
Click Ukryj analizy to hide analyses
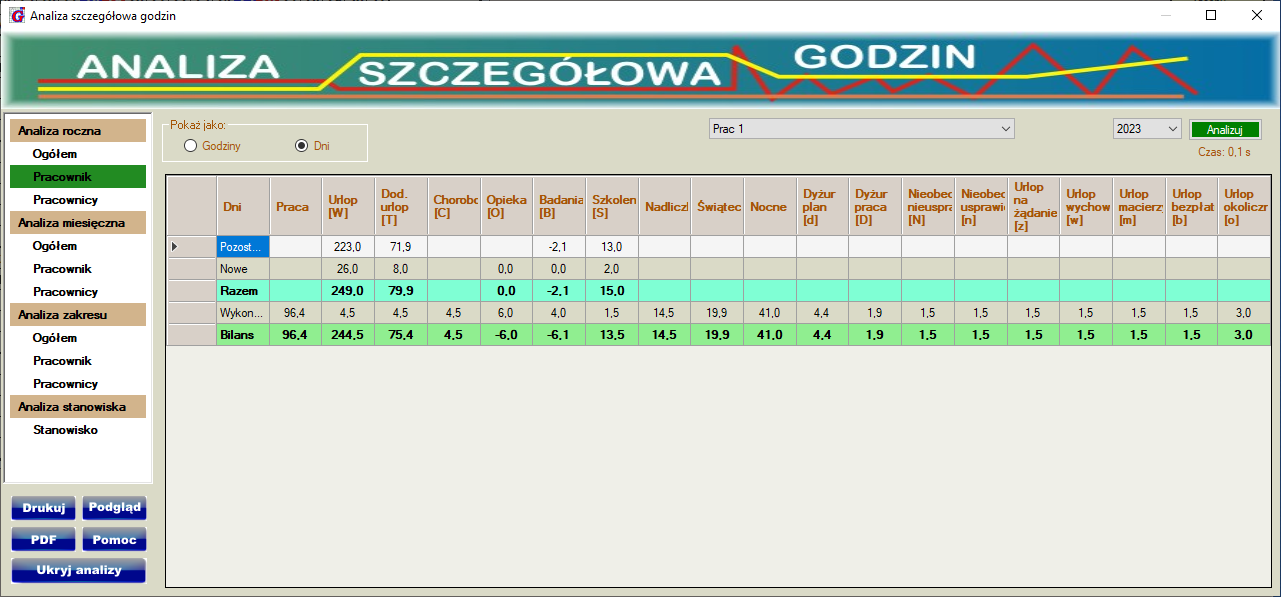[x=78, y=570]
